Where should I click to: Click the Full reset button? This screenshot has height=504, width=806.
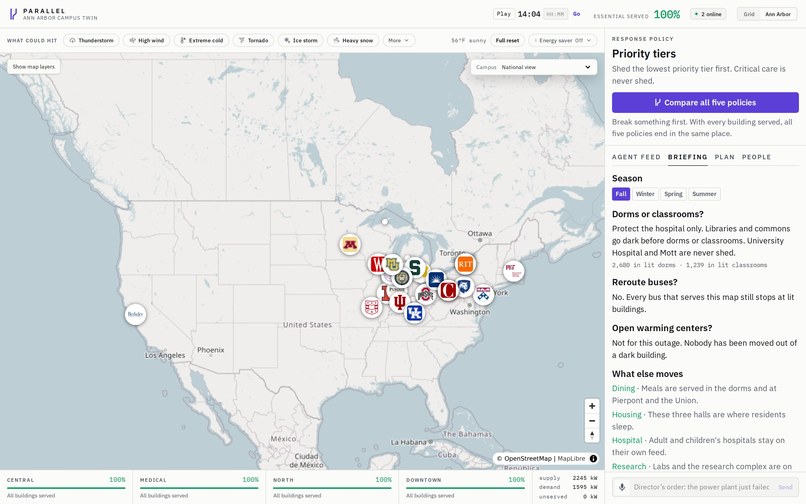(x=507, y=40)
